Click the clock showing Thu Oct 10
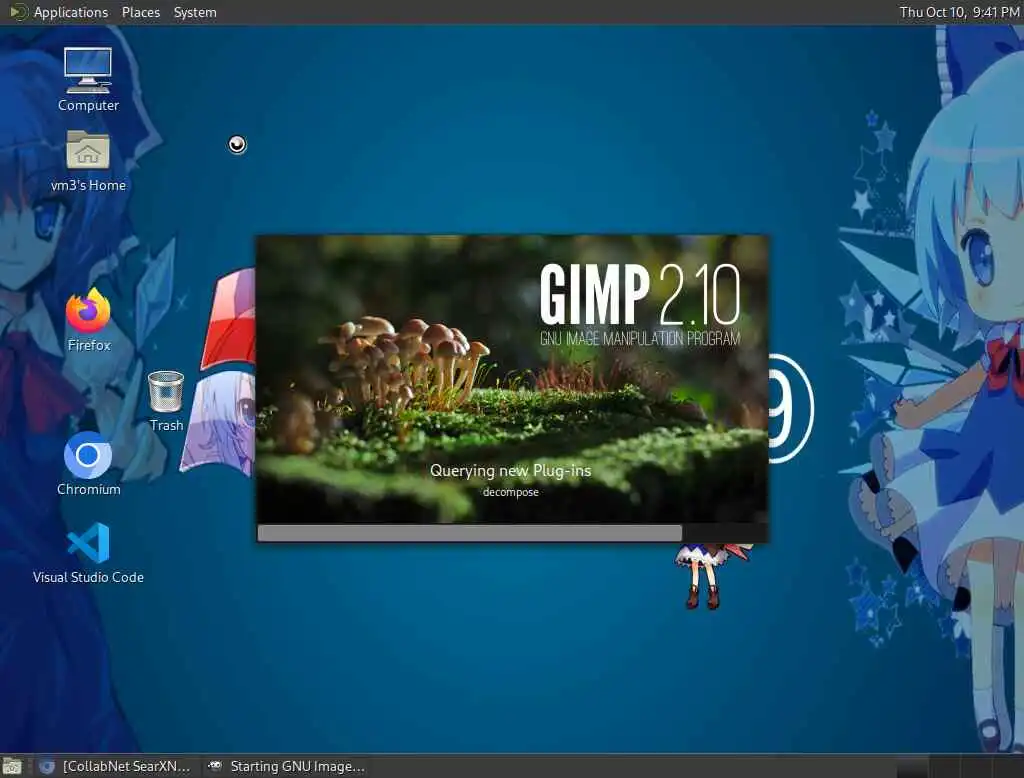This screenshot has width=1024, height=778. [959, 12]
